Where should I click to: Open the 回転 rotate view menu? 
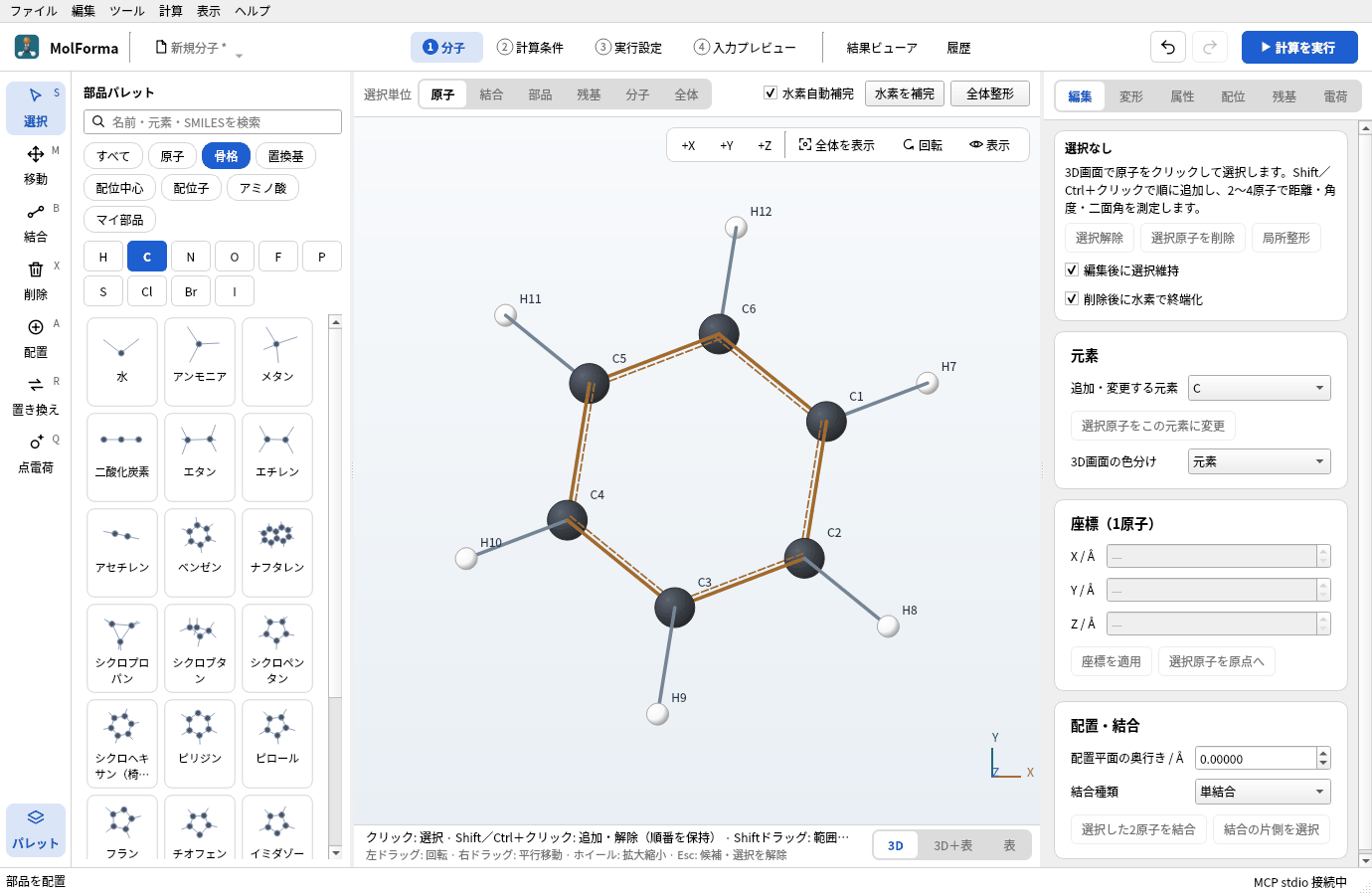pos(923,145)
